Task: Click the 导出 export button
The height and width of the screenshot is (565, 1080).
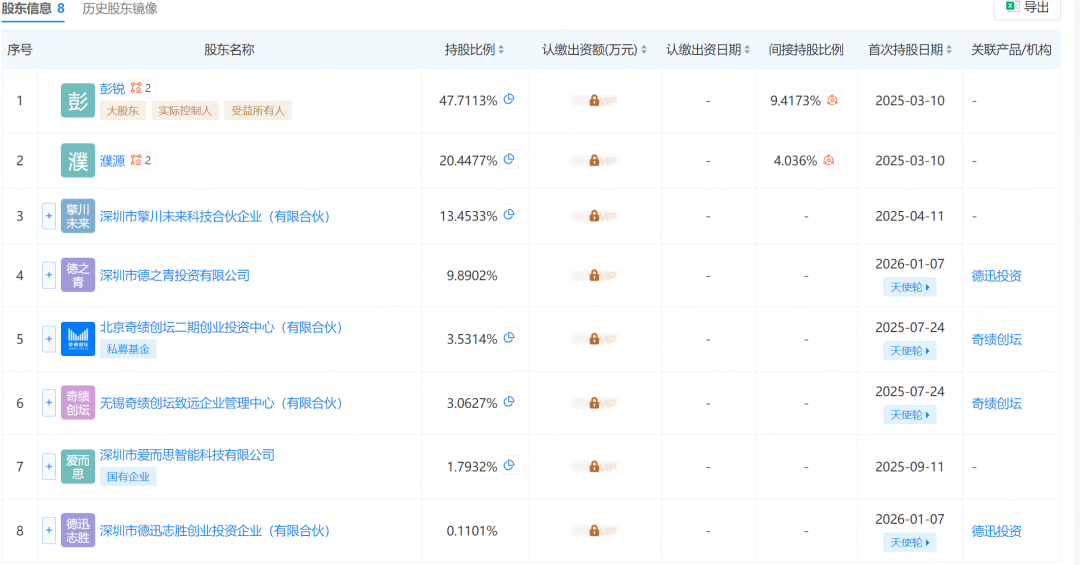Action: [1028, 8]
